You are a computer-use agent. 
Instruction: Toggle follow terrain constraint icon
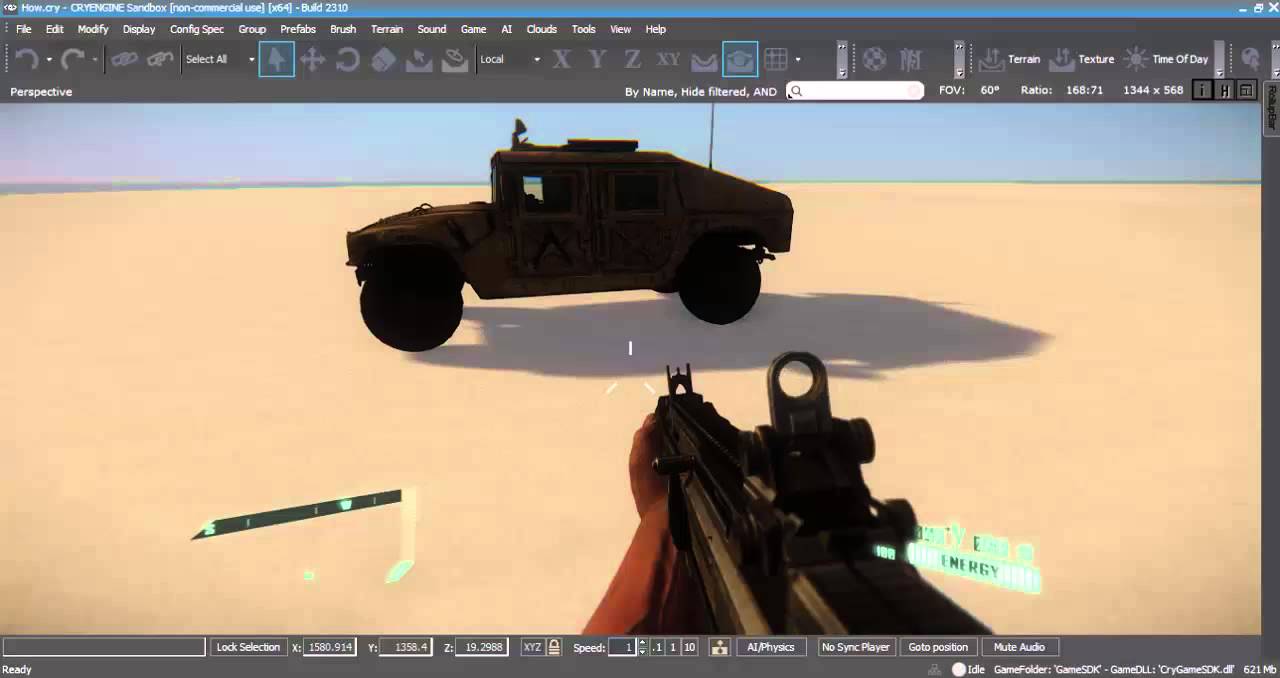(704, 60)
